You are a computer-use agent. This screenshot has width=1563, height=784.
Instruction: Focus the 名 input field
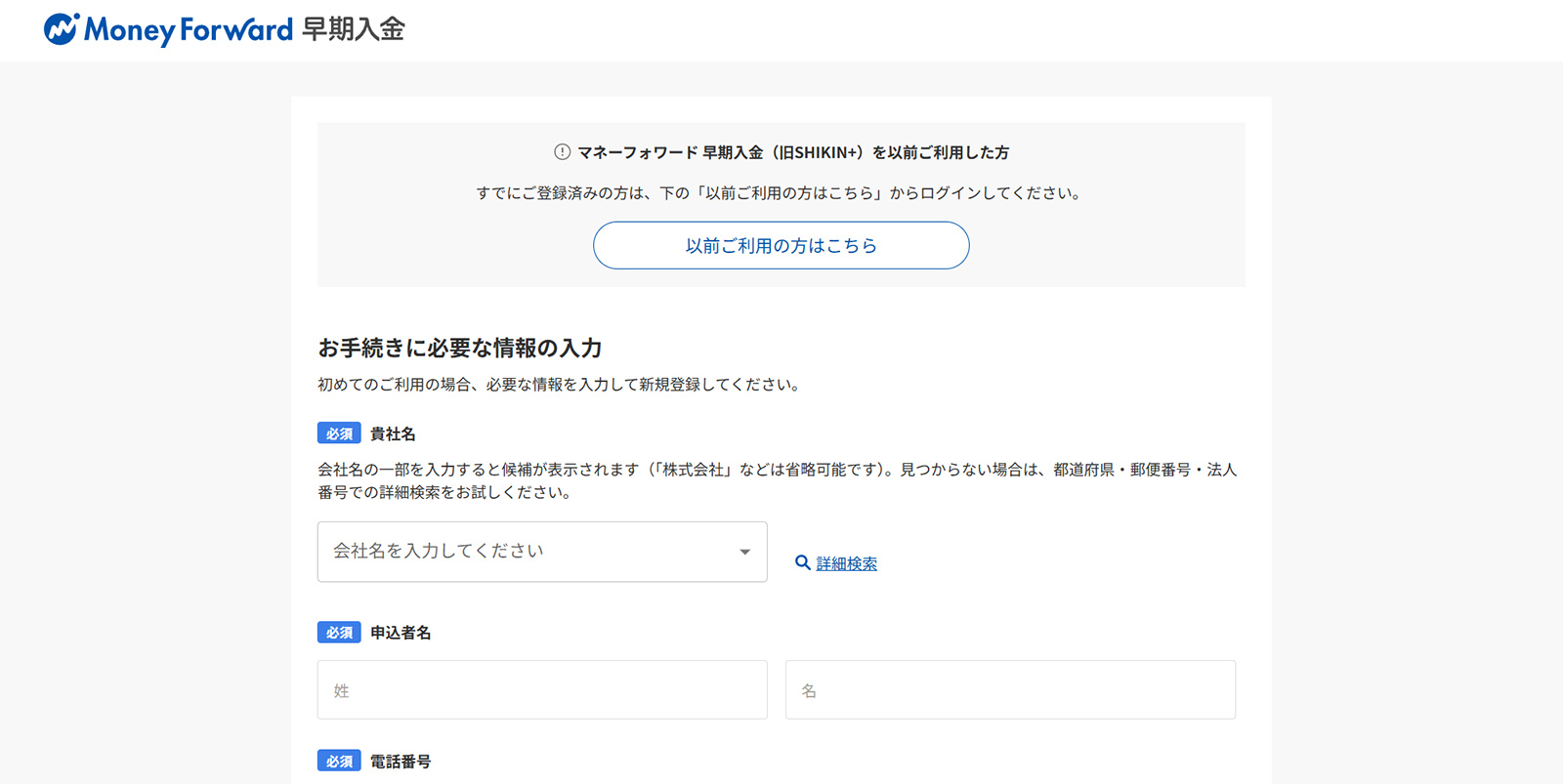coord(1010,690)
